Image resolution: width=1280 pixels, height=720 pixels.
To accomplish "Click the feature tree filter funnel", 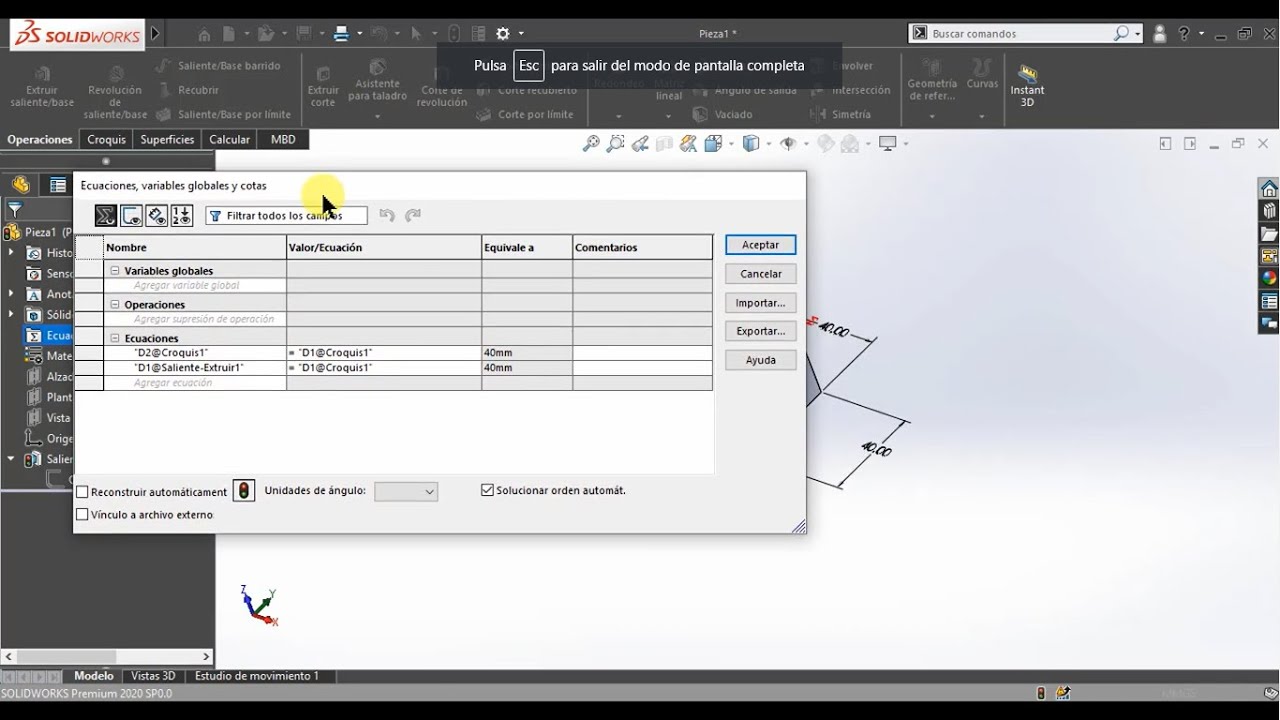I will pos(15,210).
